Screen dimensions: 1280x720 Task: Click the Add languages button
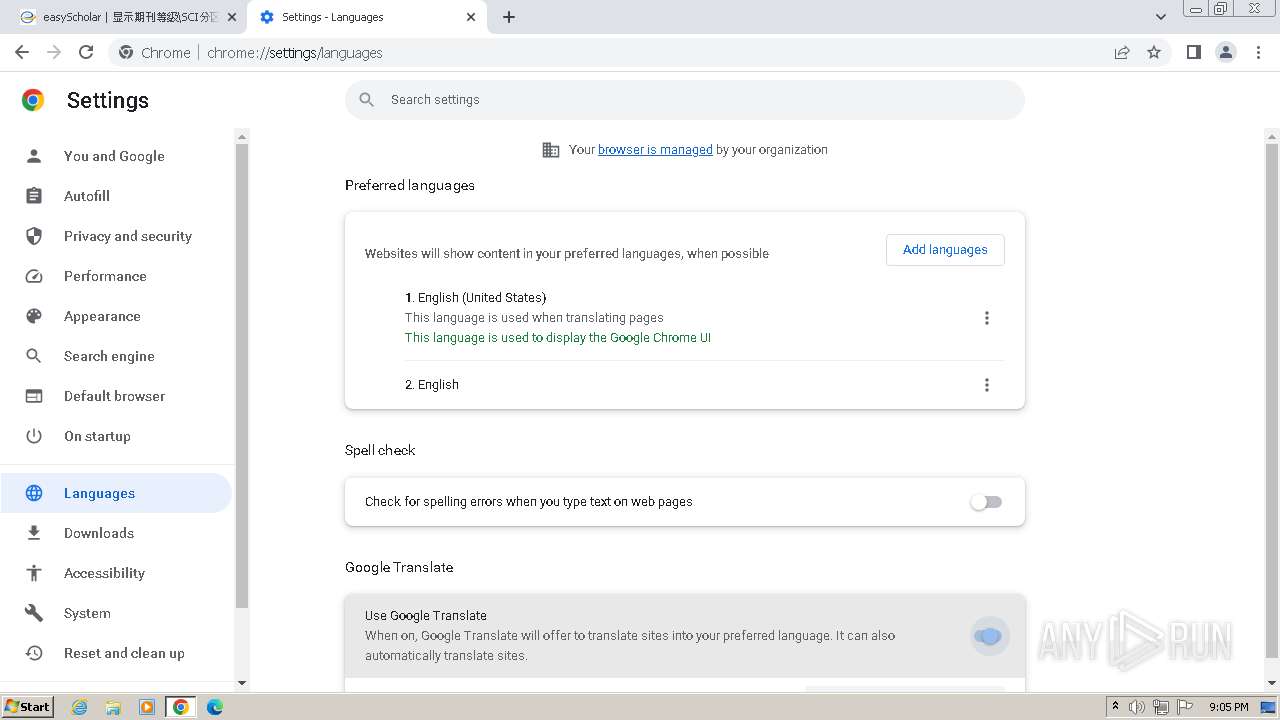pyautogui.click(x=945, y=250)
